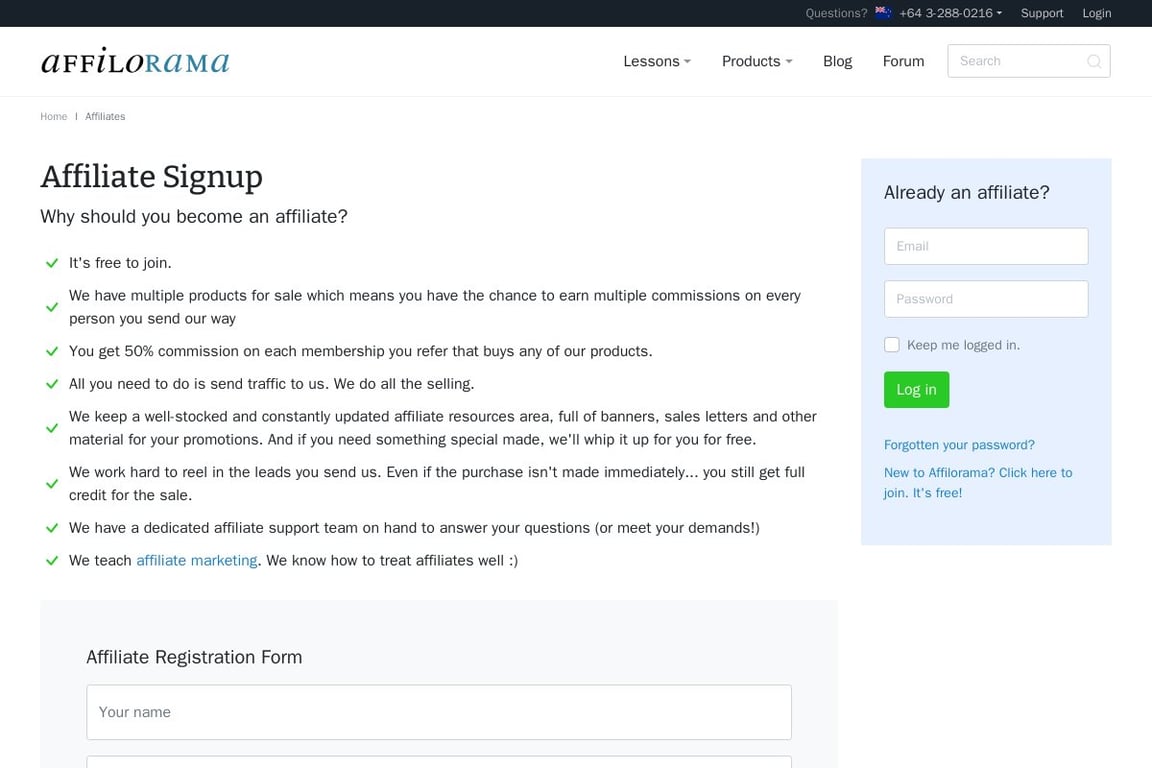Click "New to Affilorama? Click here to join" link
The height and width of the screenshot is (768, 1152).
(x=978, y=483)
